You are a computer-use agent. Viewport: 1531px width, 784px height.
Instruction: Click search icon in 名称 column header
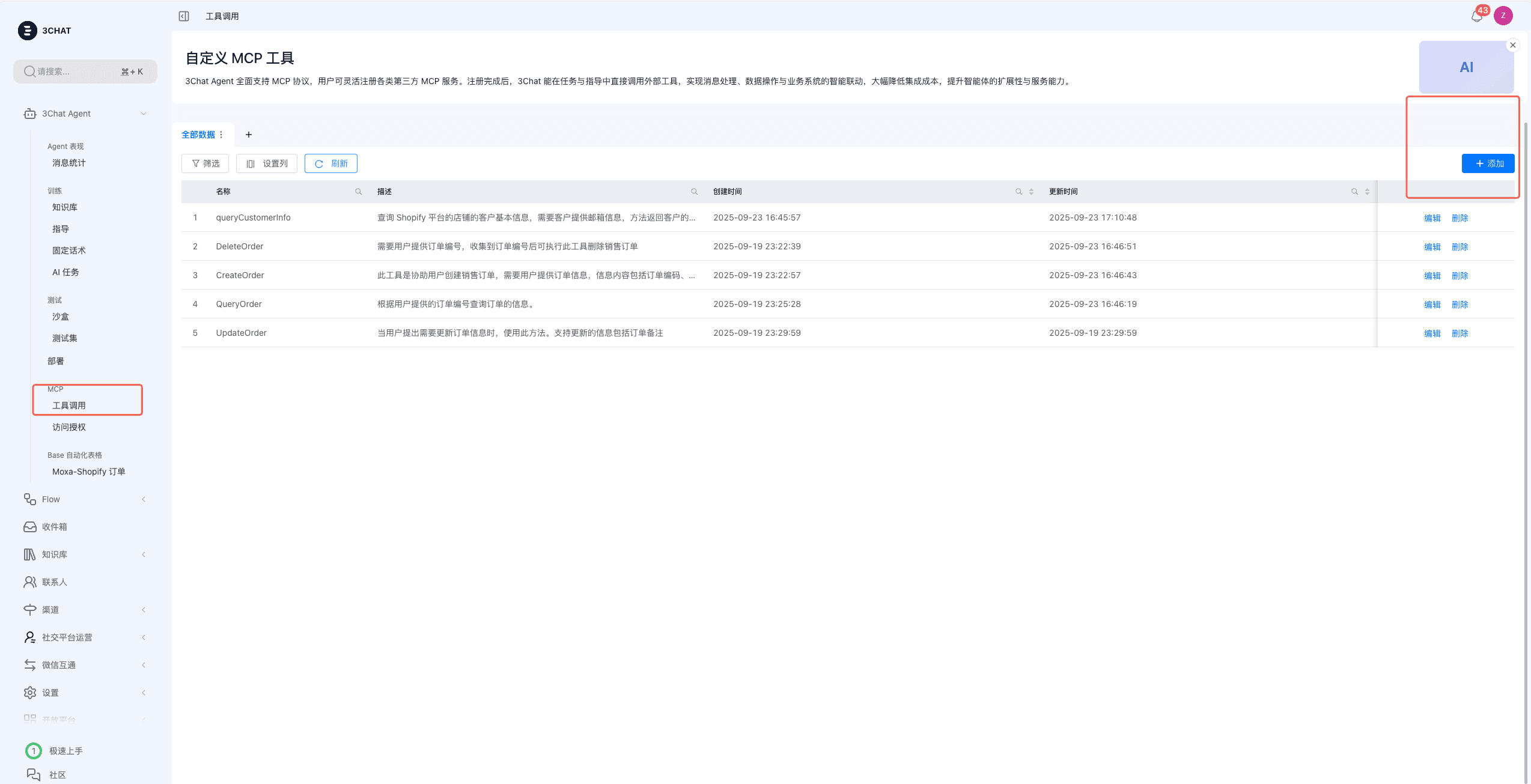pyautogui.click(x=359, y=192)
